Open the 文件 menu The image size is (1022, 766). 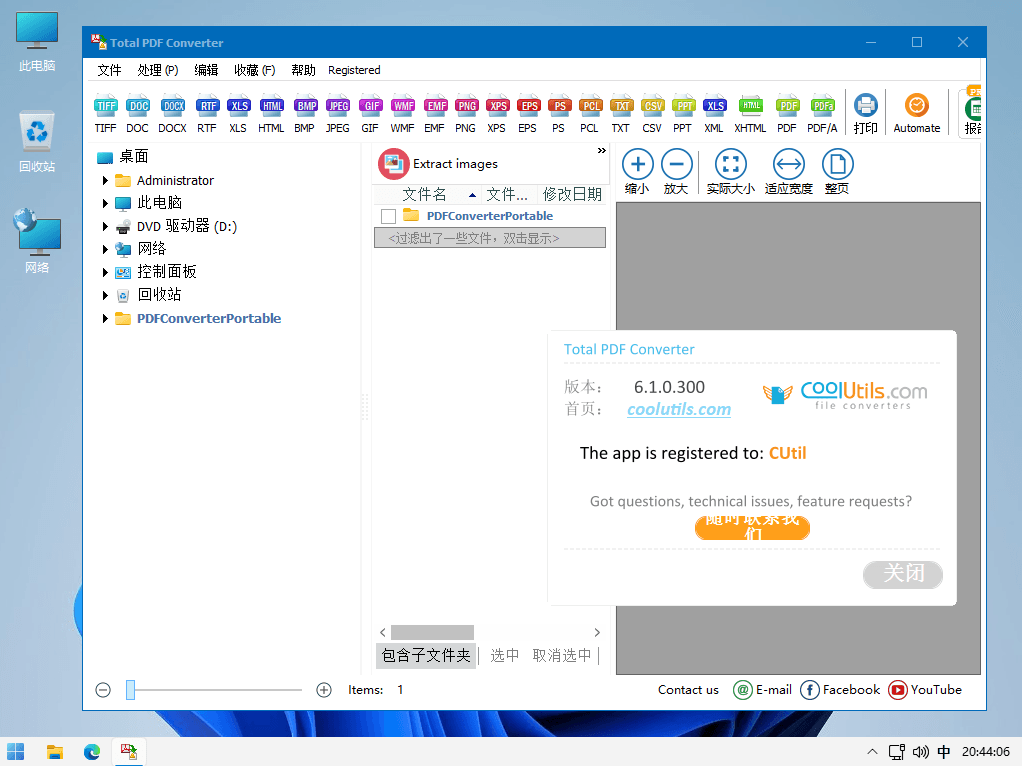110,70
